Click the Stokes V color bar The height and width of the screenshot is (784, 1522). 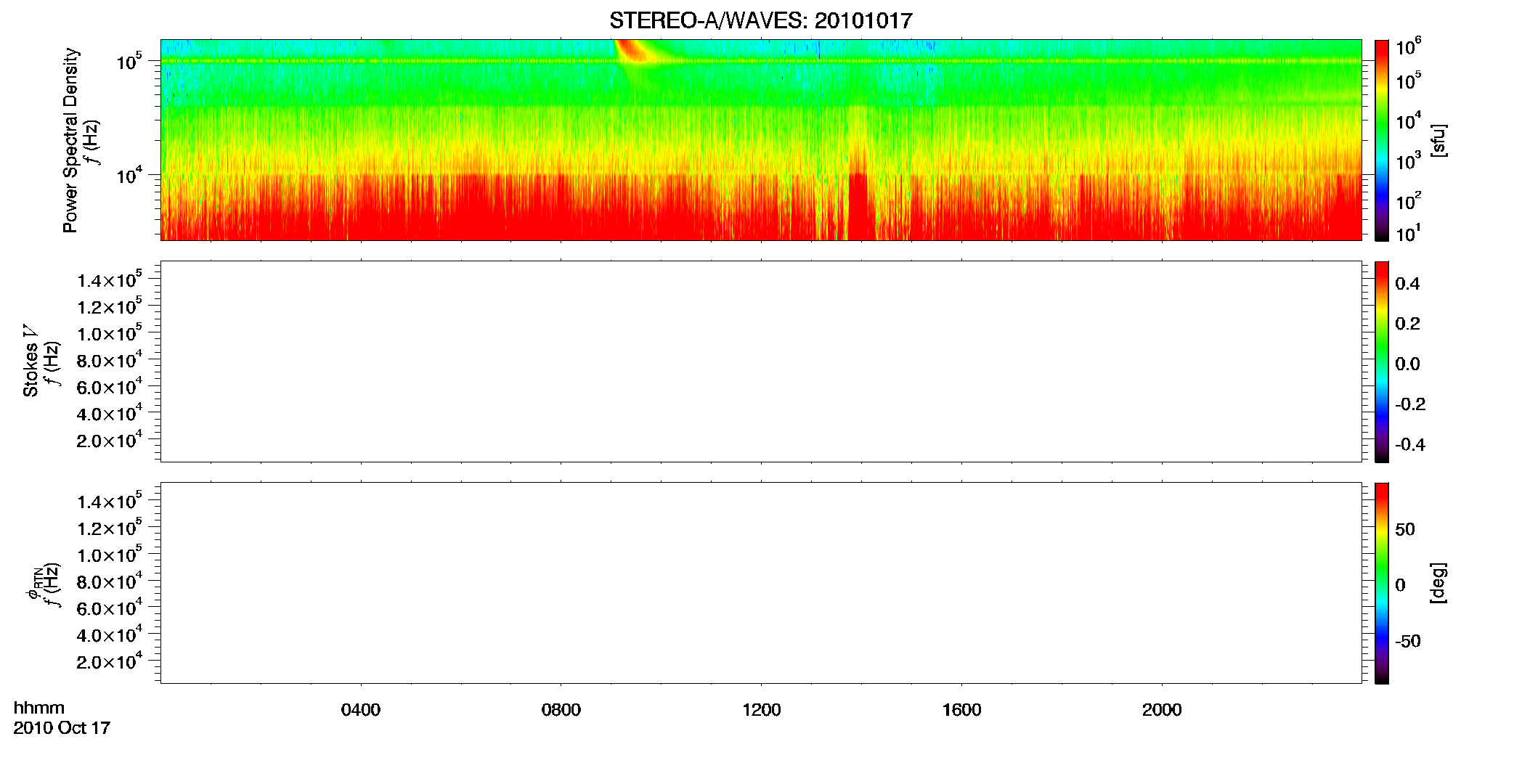[x=1382, y=362]
